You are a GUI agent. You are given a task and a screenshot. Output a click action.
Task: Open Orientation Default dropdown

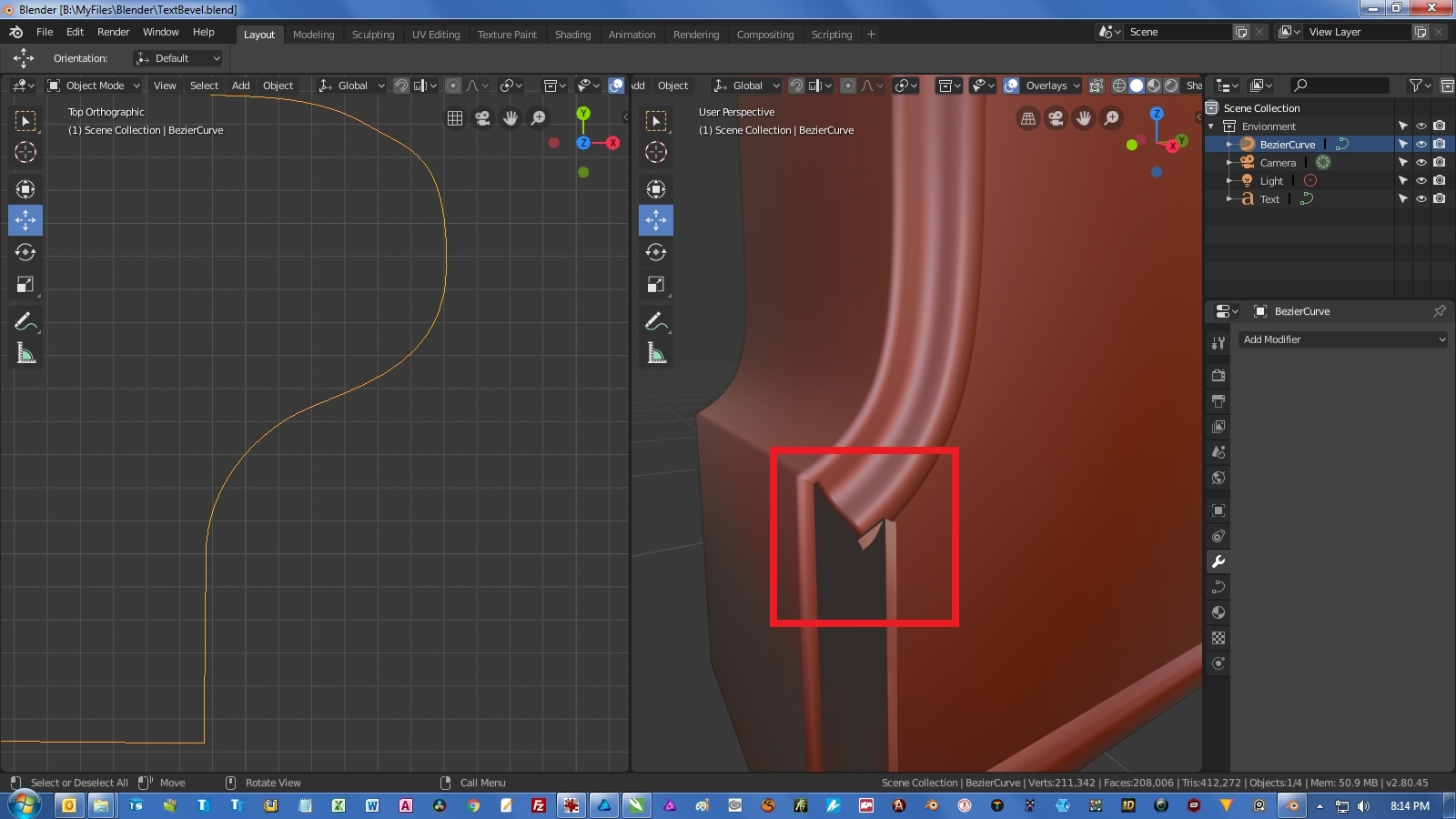coord(178,58)
